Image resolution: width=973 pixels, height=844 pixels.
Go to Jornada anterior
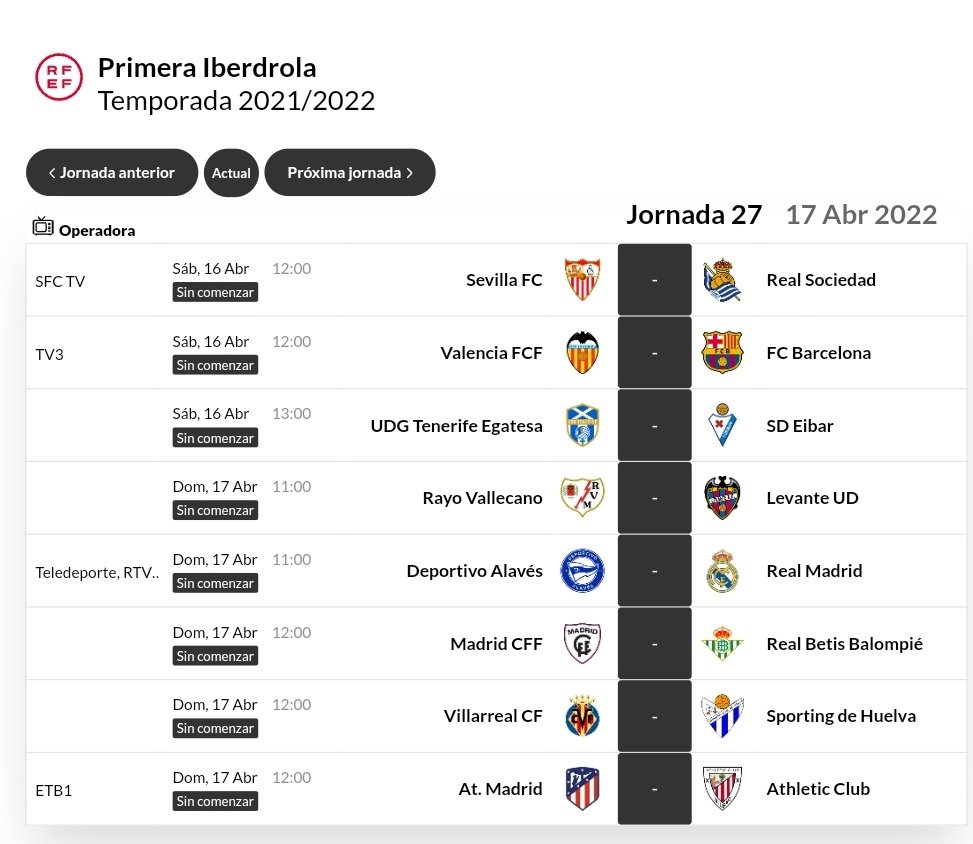tap(111, 173)
